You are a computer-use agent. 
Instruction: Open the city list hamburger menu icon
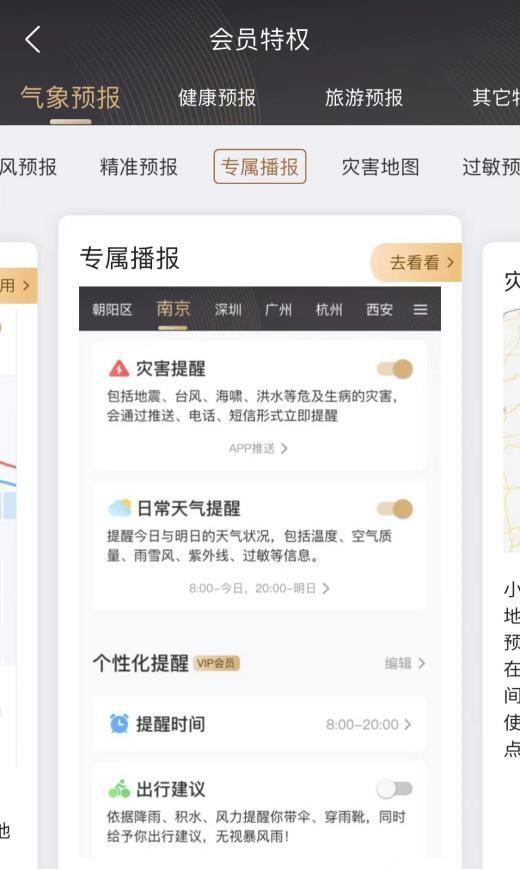pyautogui.click(x=420, y=309)
